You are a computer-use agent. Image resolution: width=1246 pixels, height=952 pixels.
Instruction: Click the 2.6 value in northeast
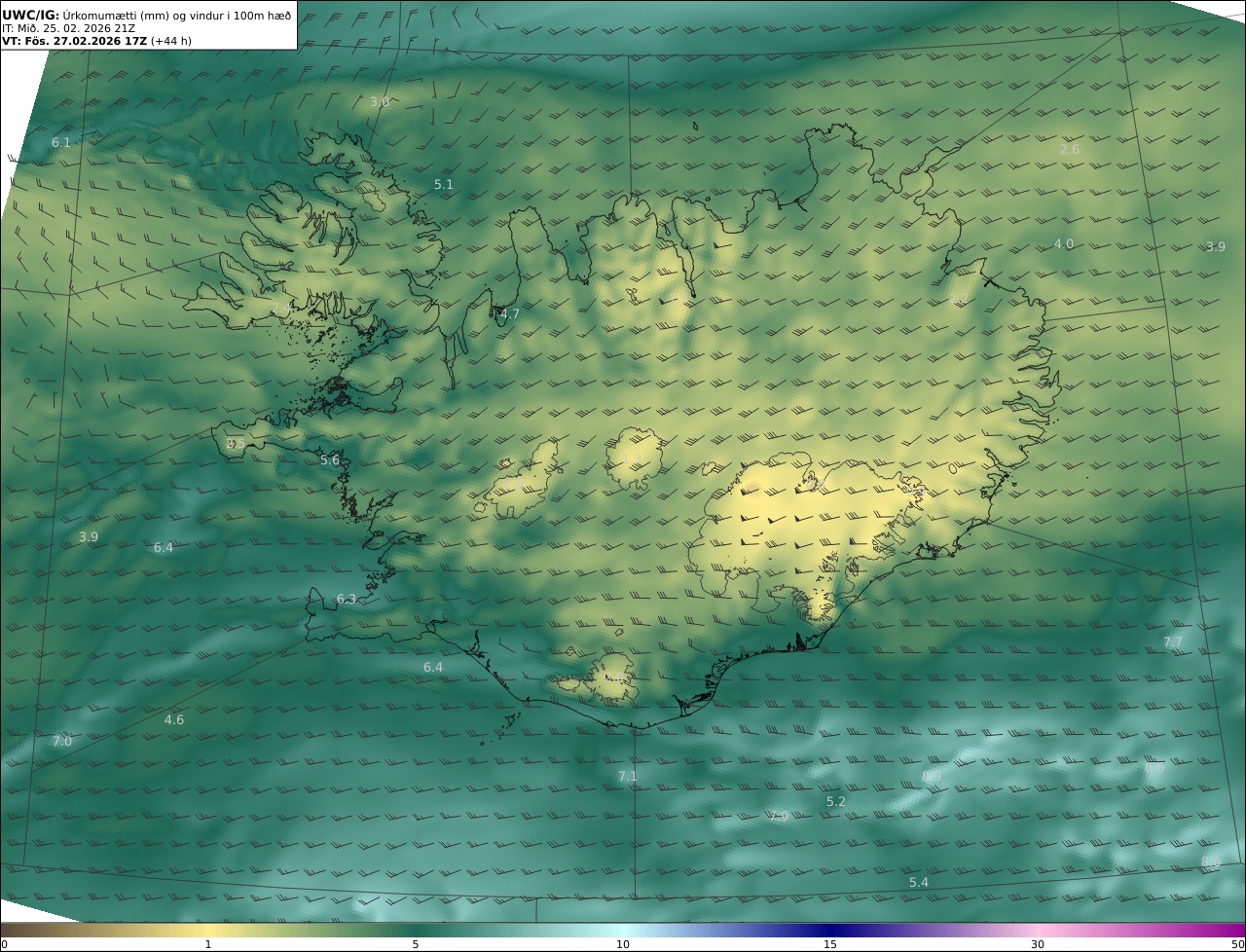1070,149
